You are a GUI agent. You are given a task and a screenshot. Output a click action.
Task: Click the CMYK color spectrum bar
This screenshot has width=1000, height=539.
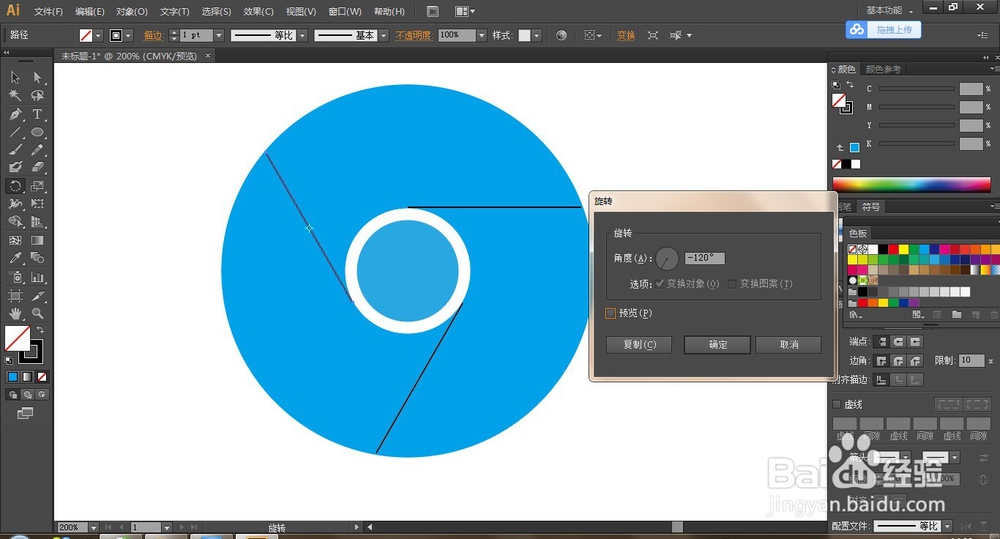click(x=911, y=184)
